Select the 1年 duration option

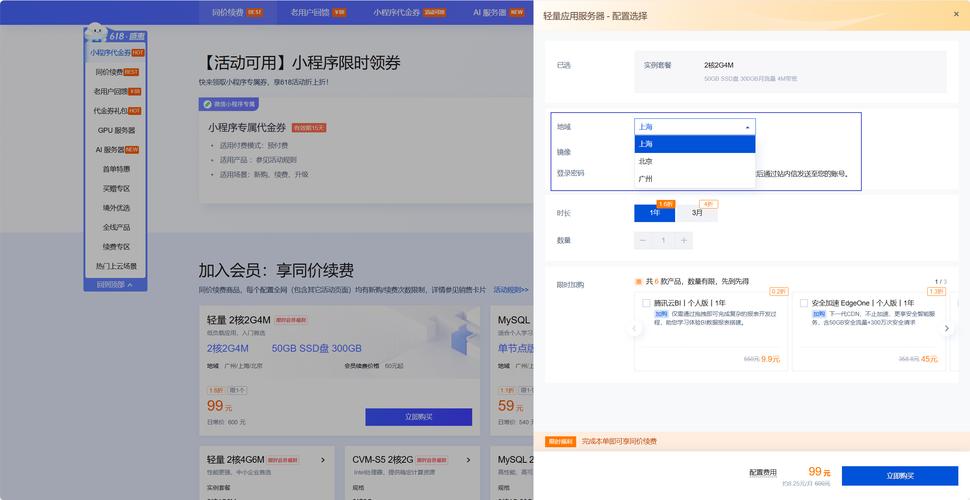pos(655,212)
